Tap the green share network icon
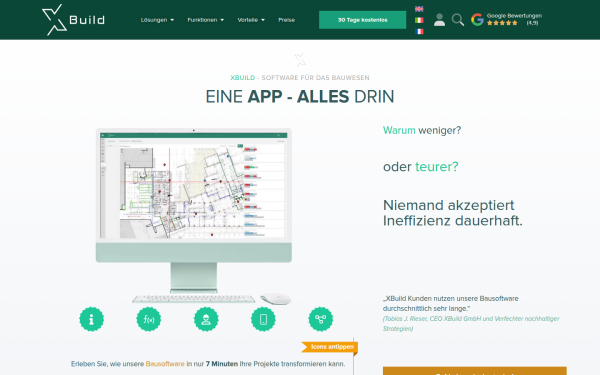This screenshot has width=600, height=375. [321, 319]
